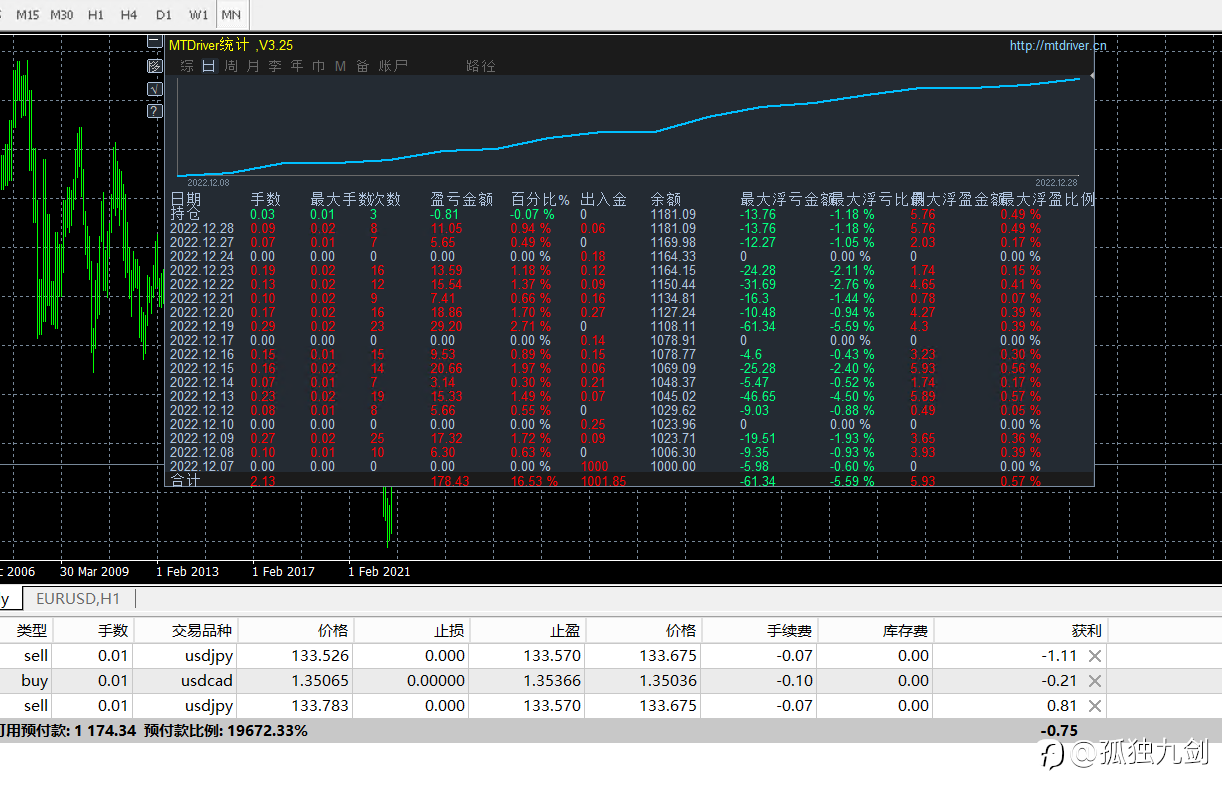This screenshot has width=1222, height=801.
Task: Click the 余额 column heading
Action: click(666, 199)
